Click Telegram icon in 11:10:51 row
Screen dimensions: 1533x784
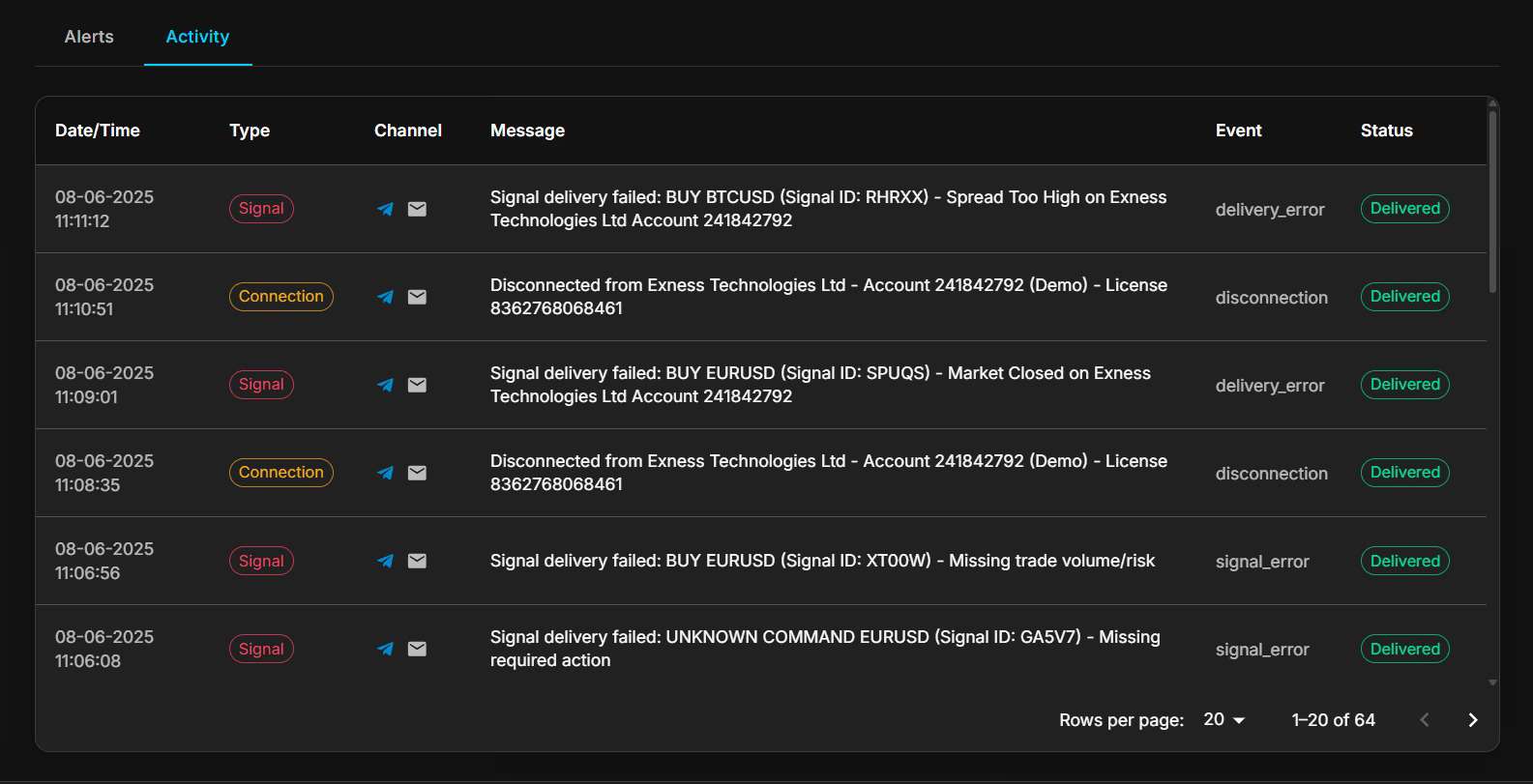pyautogui.click(x=385, y=297)
